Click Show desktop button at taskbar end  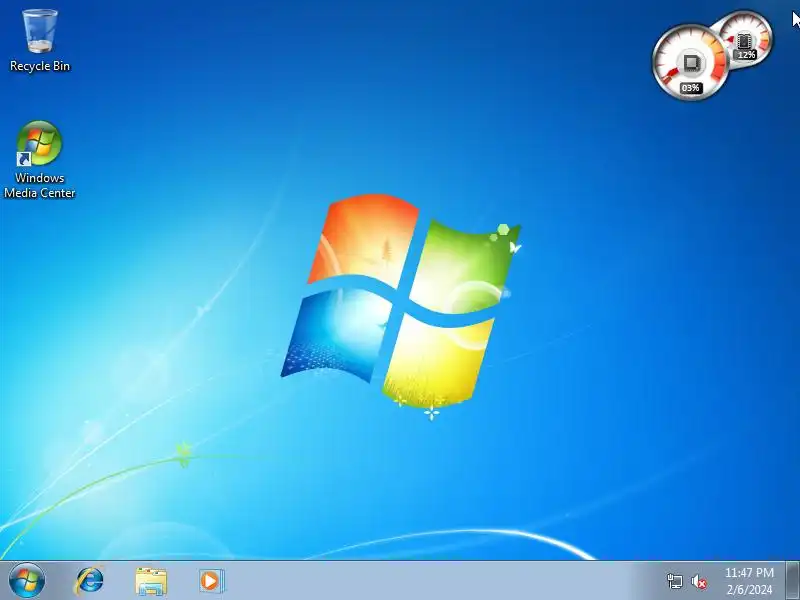click(x=793, y=581)
